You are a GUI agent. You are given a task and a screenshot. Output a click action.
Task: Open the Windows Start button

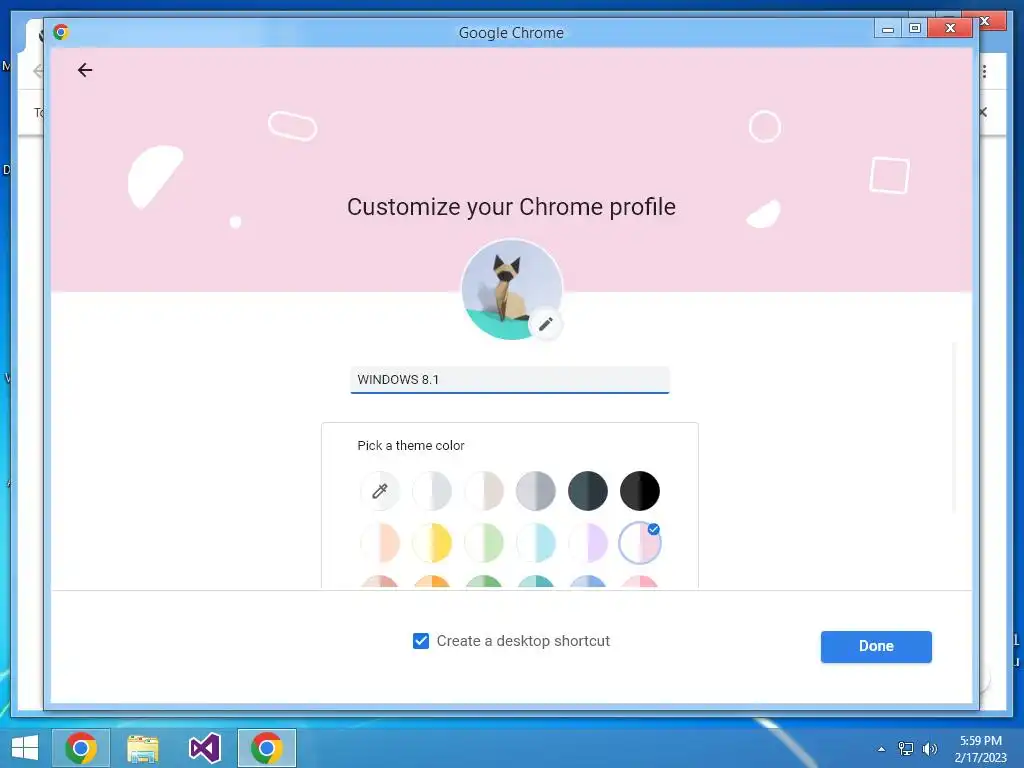coord(25,748)
